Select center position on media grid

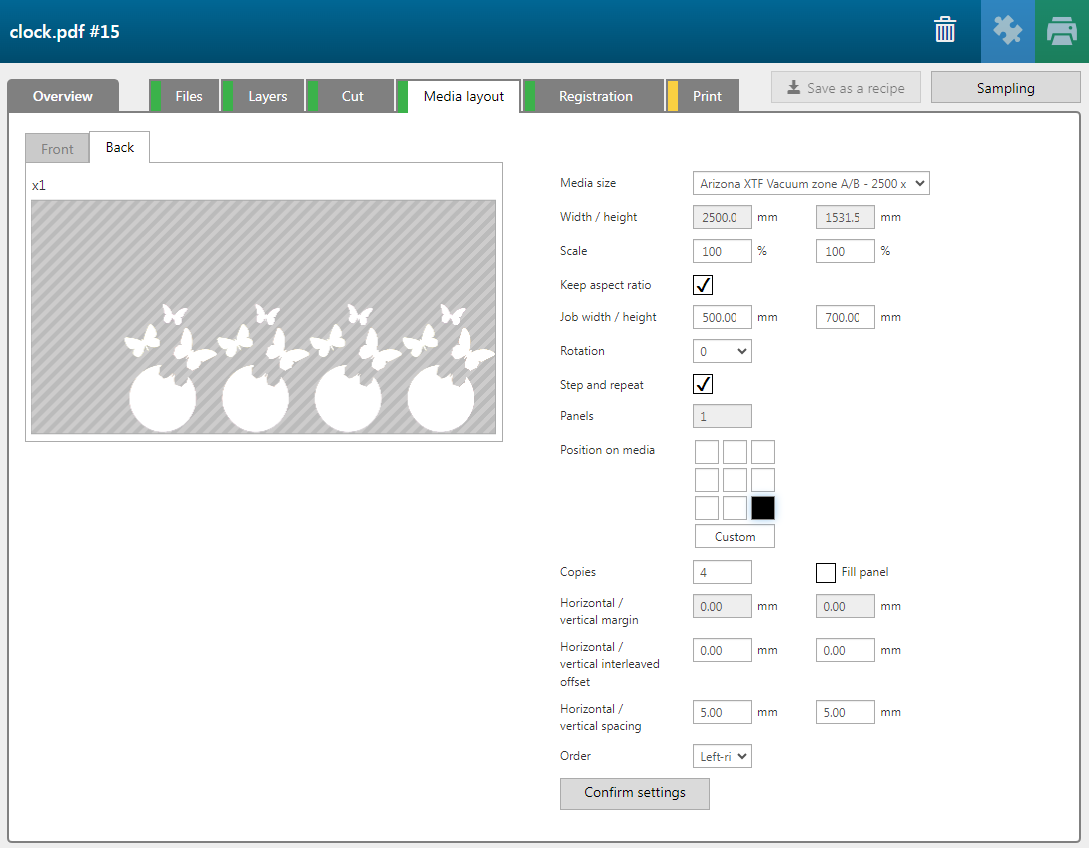735,480
